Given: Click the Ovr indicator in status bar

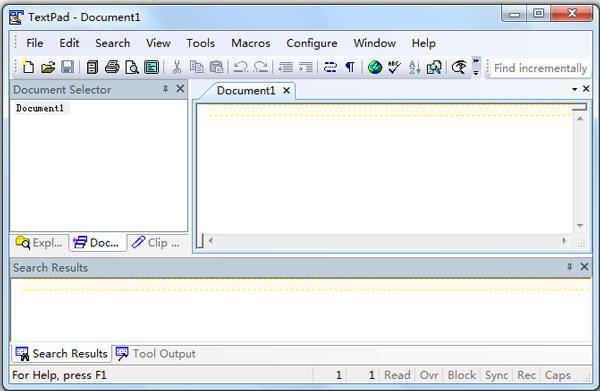Looking at the screenshot, I should tap(429, 375).
